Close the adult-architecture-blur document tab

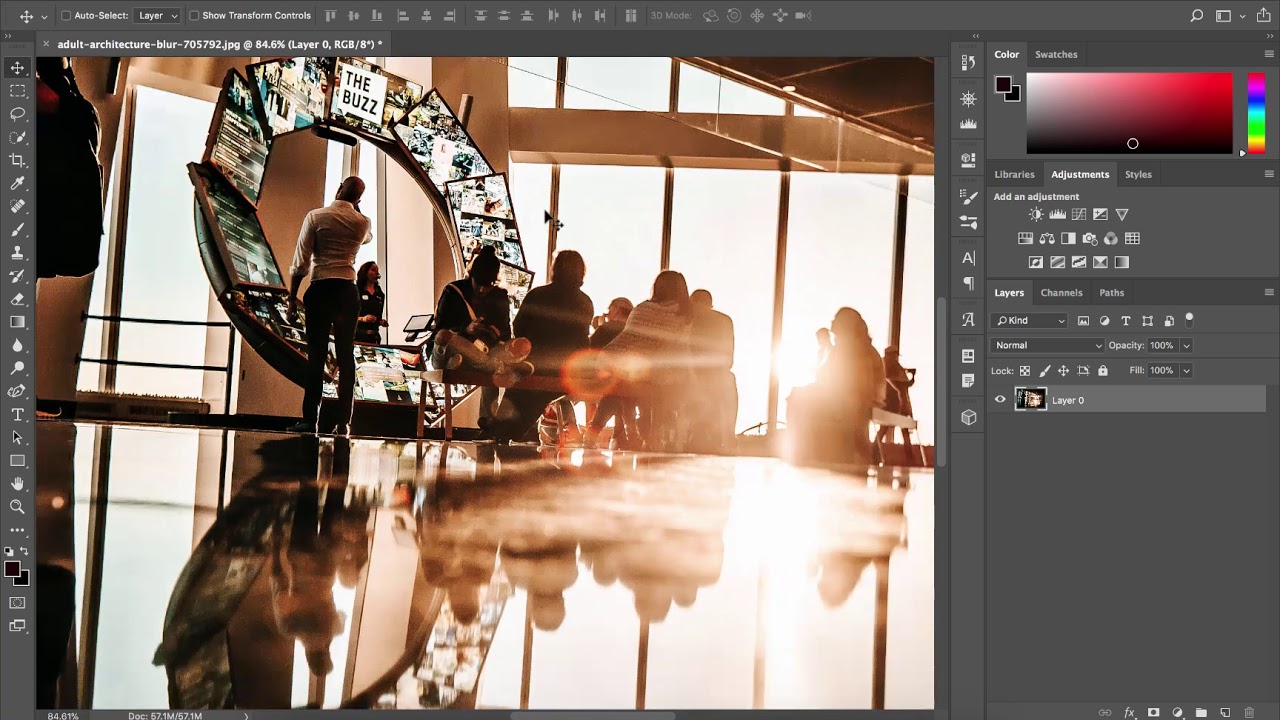tap(46, 44)
